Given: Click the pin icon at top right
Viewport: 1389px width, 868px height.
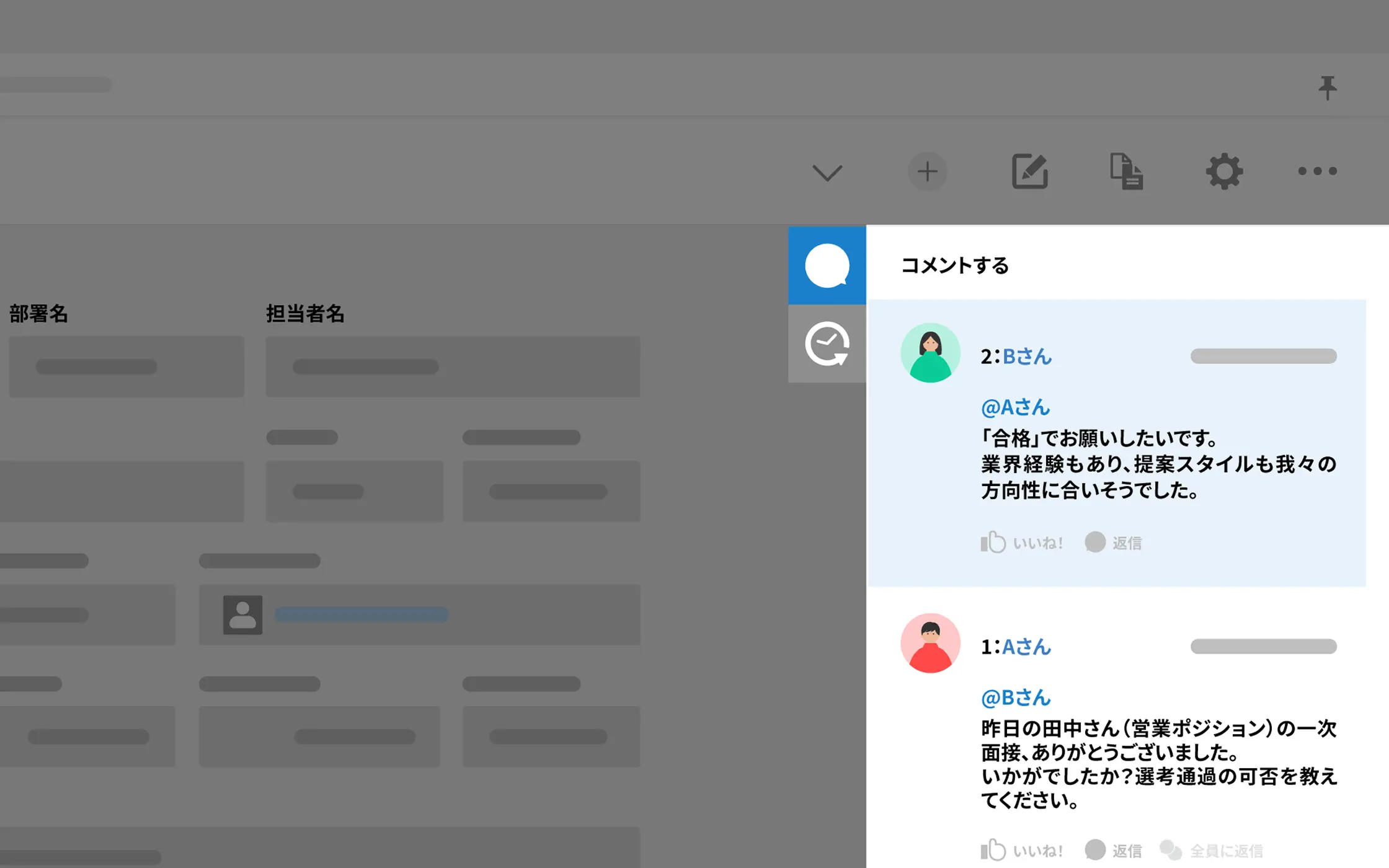Looking at the screenshot, I should [1327, 87].
